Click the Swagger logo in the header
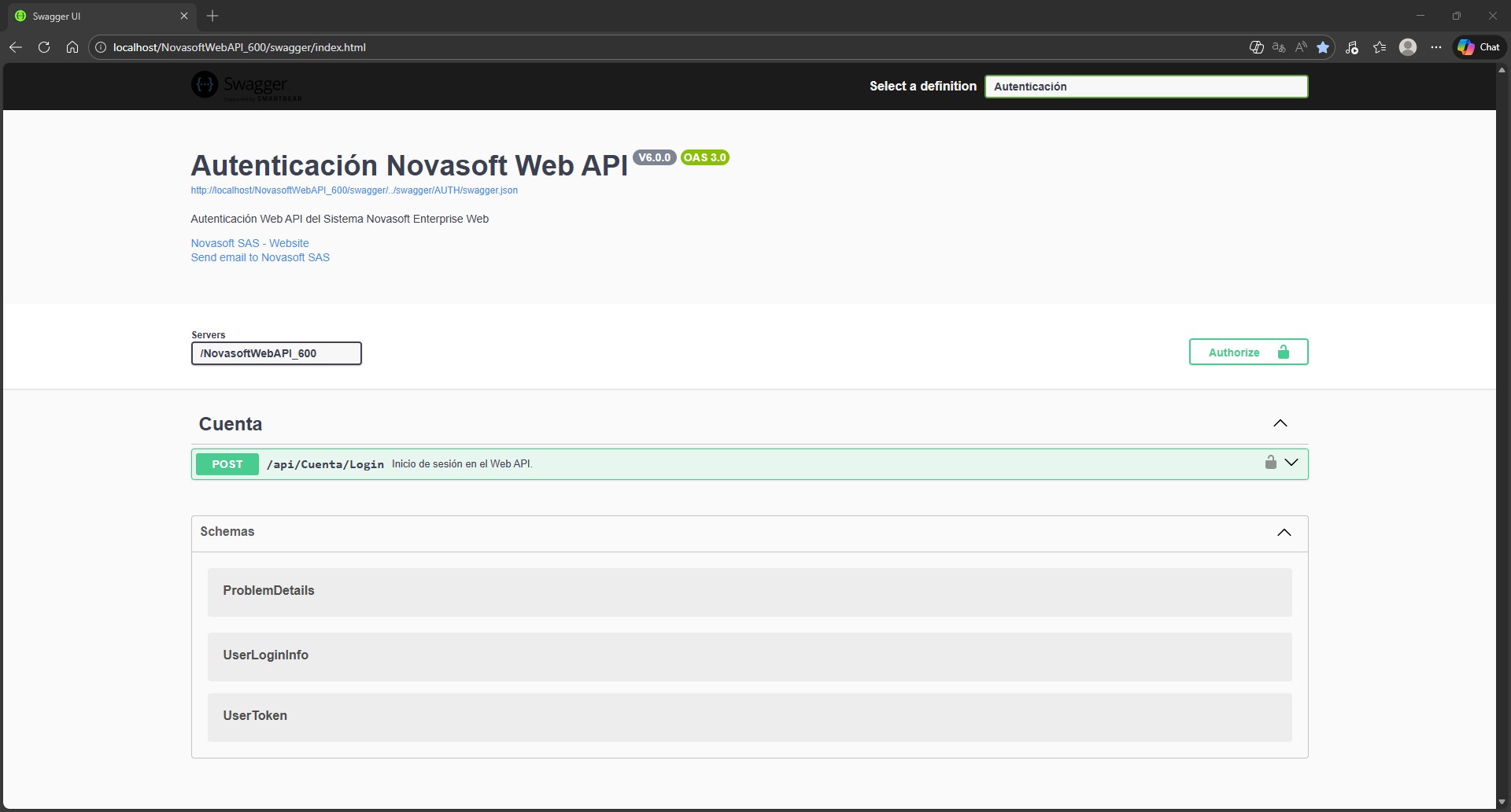The height and width of the screenshot is (812, 1511). 246,86
